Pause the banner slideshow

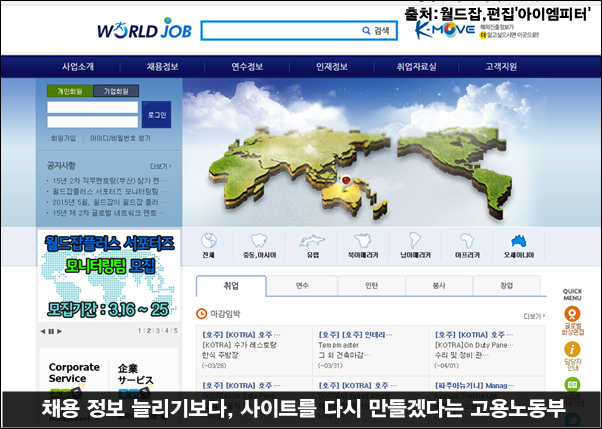51,331
